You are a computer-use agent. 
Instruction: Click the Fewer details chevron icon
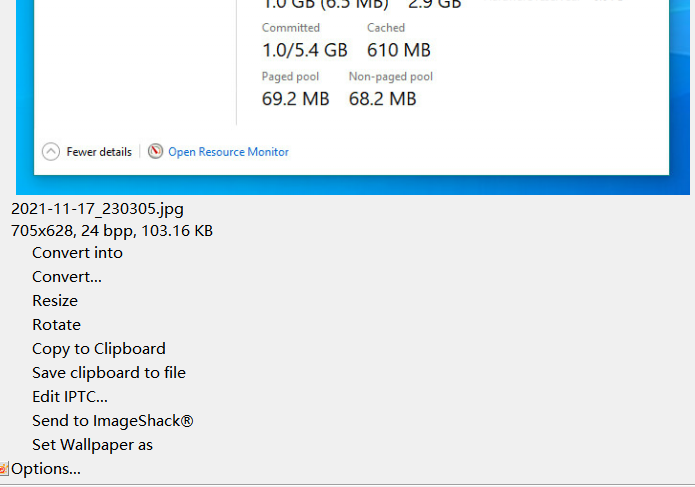[x=51, y=152]
